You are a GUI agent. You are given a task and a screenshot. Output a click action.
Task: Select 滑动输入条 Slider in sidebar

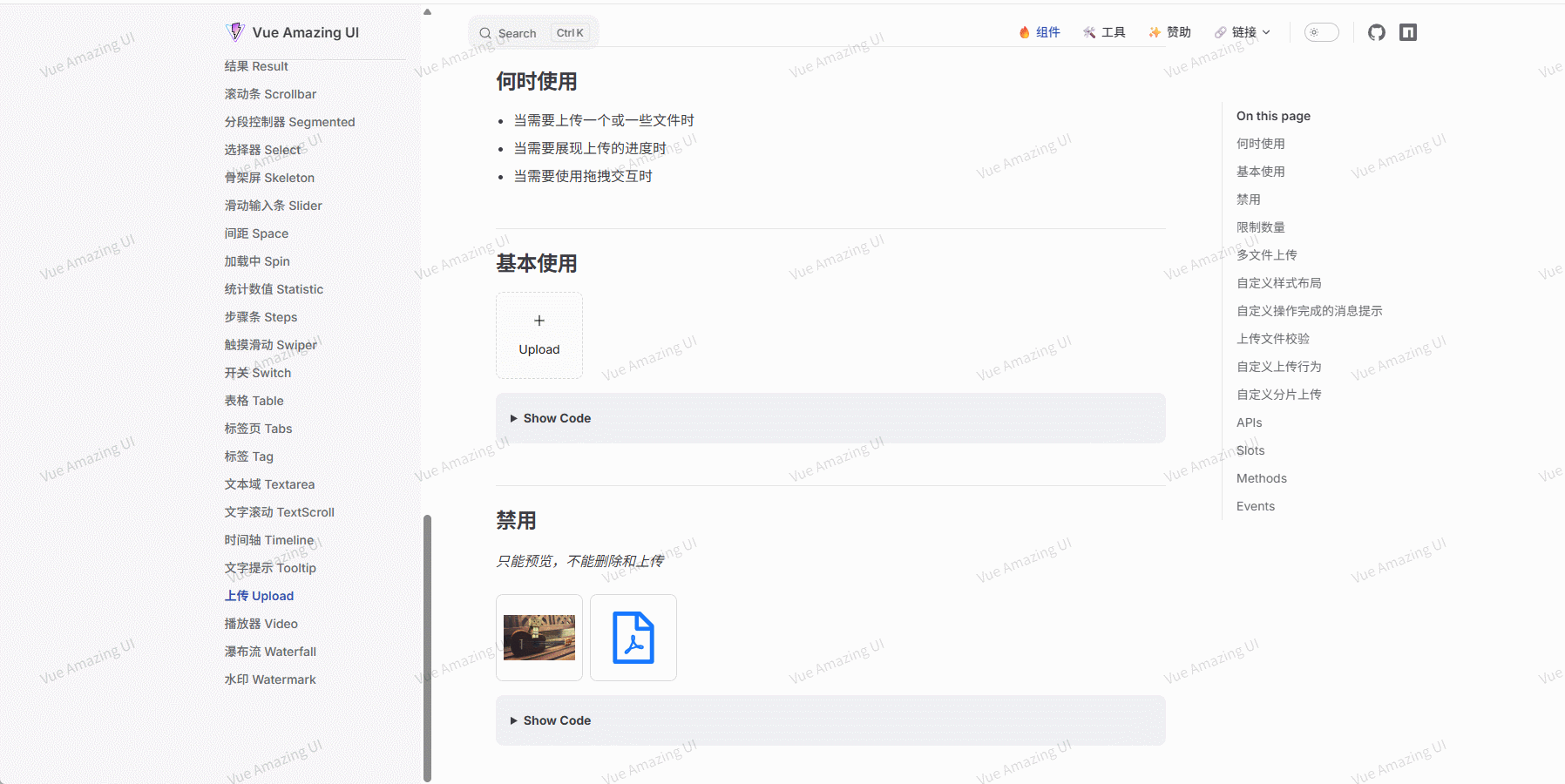tap(273, 206)
